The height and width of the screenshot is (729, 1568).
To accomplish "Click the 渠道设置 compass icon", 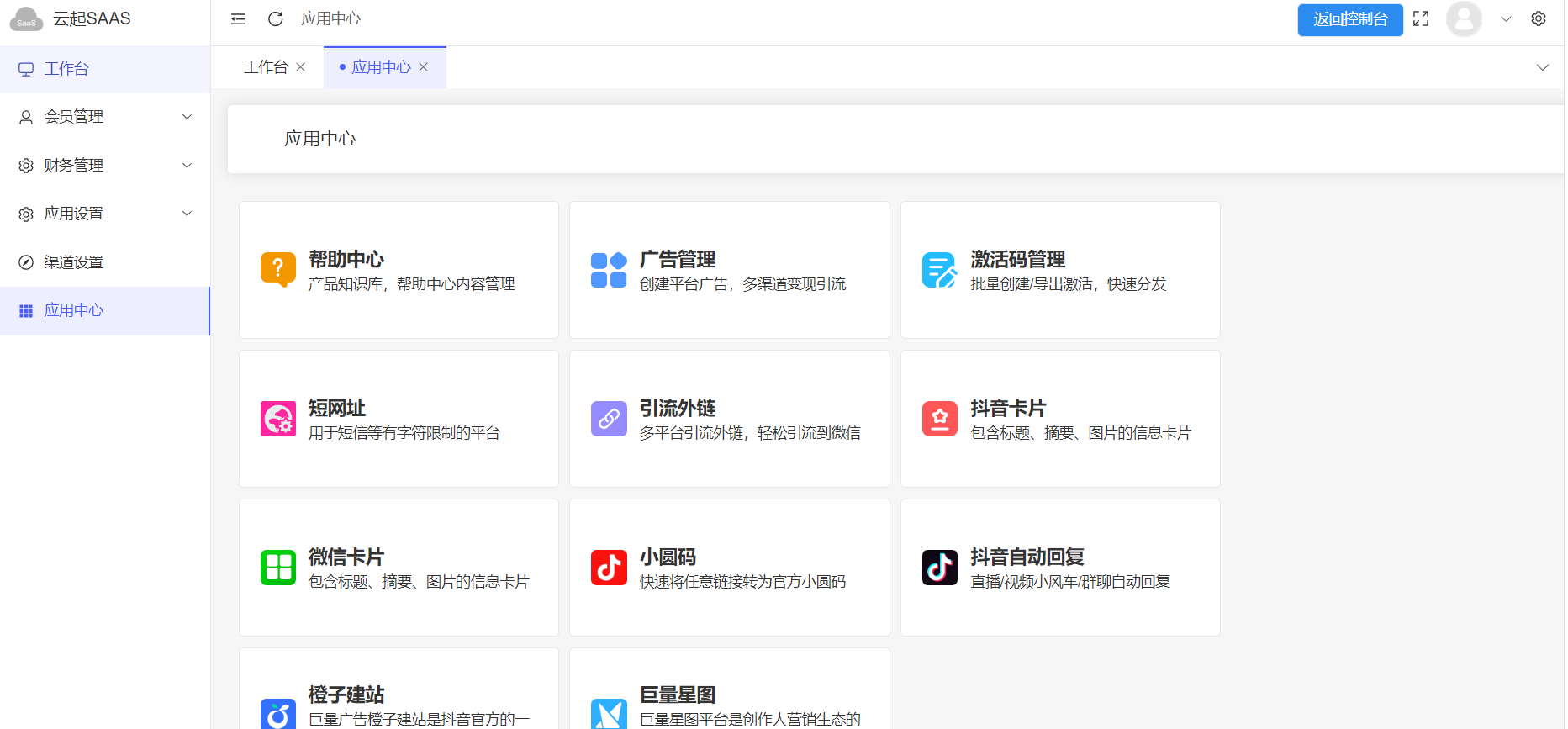I will click(x=26, y=262).
